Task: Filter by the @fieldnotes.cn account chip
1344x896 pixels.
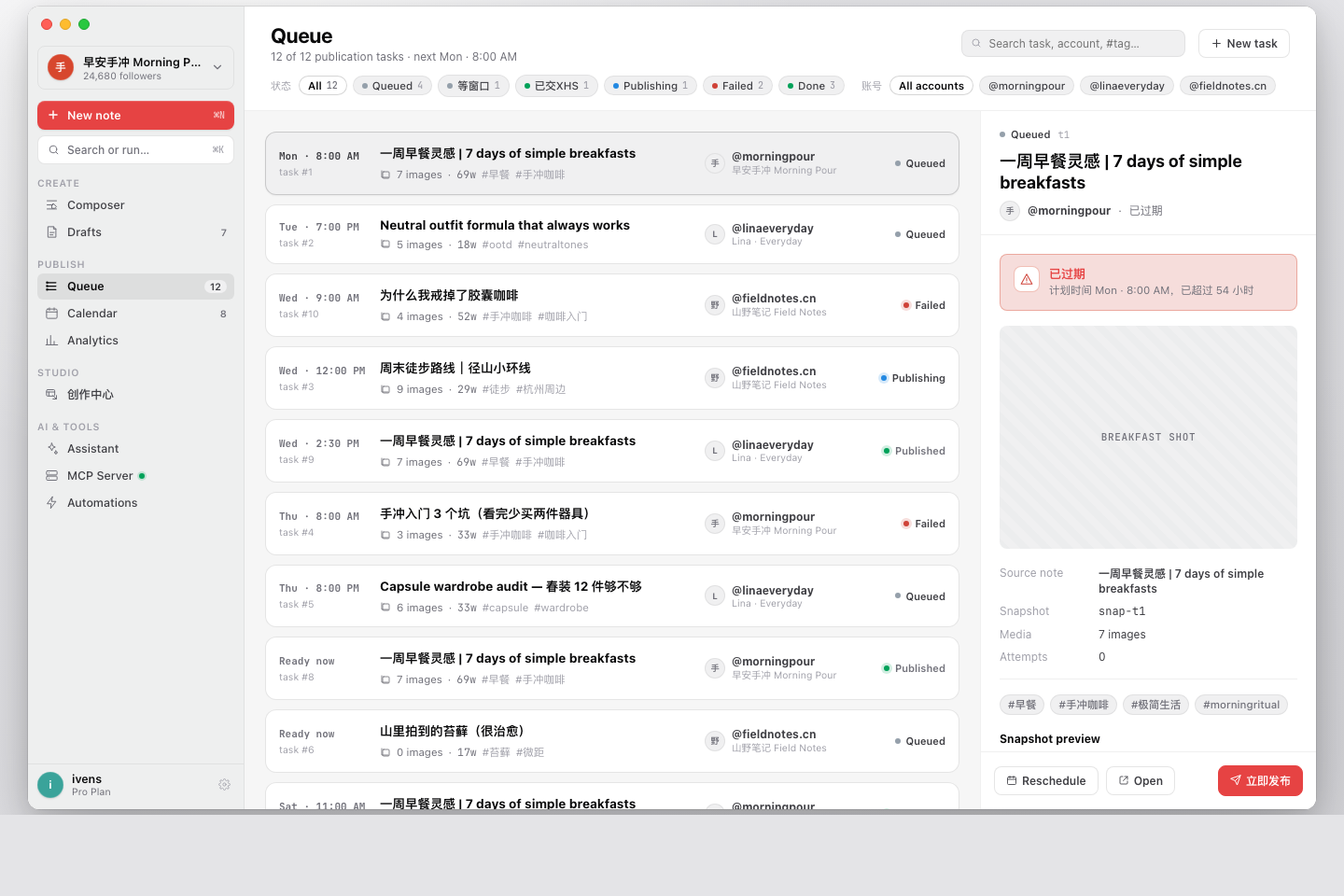Action: [1227, 86]
